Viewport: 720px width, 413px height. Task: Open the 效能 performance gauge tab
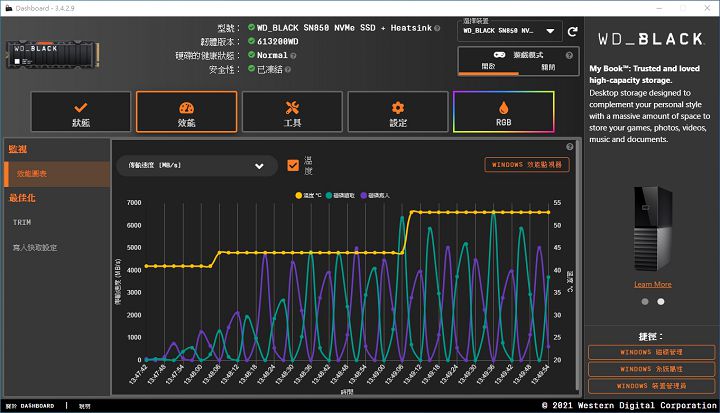[x=186, y=118]
